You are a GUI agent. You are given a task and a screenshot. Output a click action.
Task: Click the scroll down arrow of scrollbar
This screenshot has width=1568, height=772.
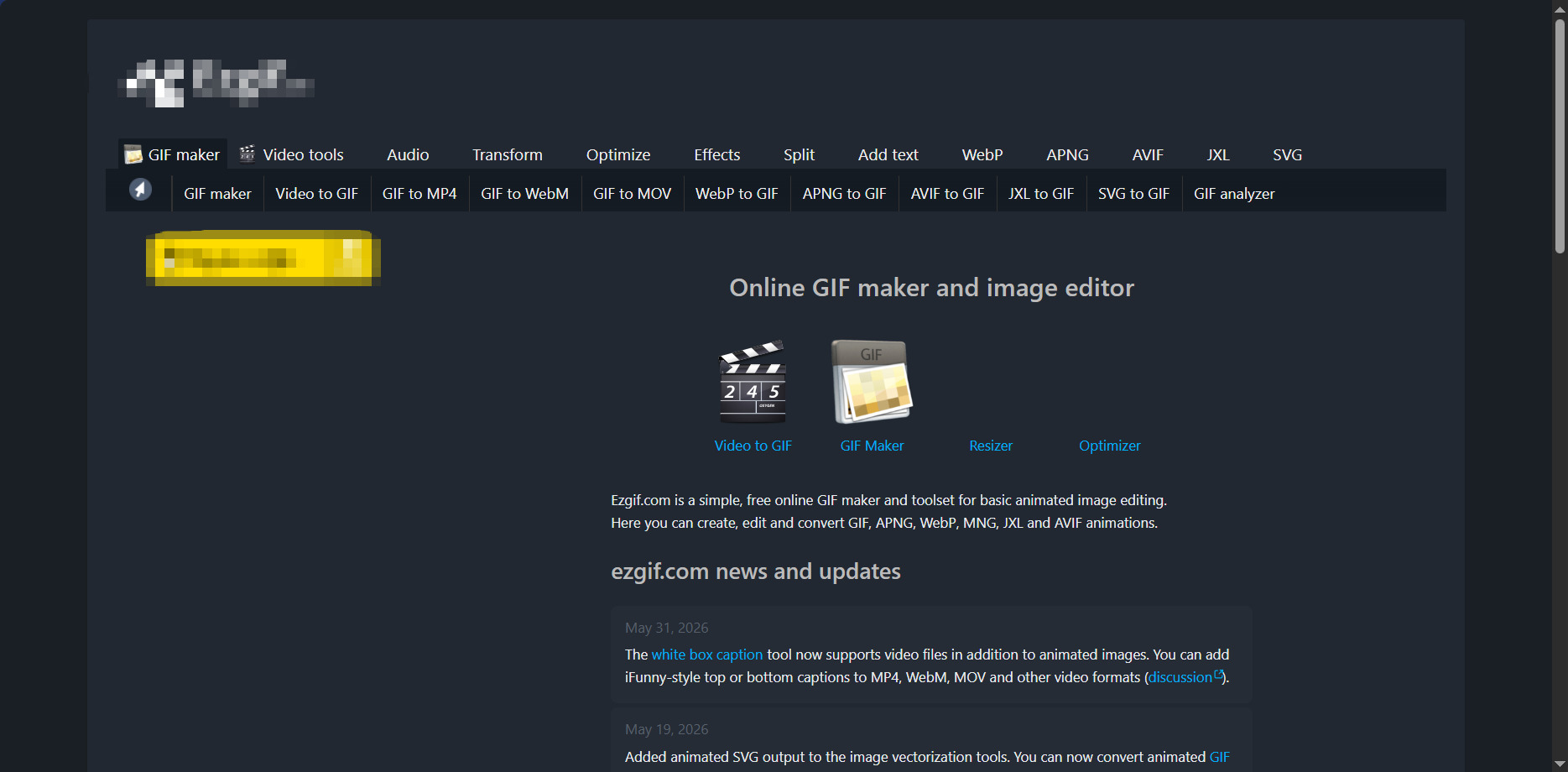pyautogui.click(x=1560, y=764)
